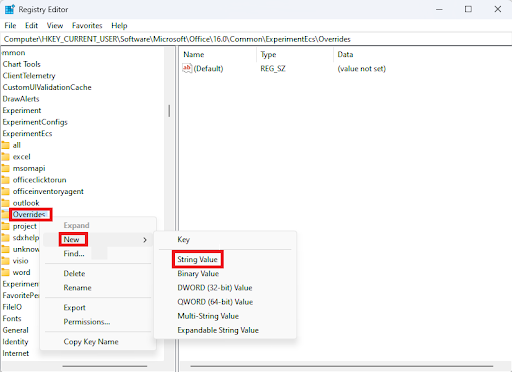Select the General key
The width and height of the screenshot is (512, 372).
(16, 330)
